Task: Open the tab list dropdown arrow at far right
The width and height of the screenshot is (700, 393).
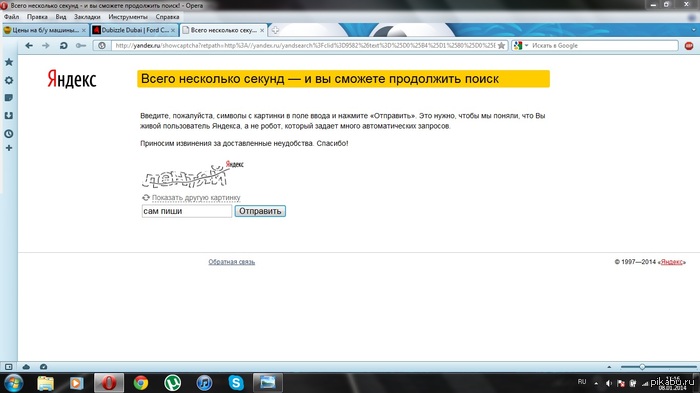Action: point(694,30)
